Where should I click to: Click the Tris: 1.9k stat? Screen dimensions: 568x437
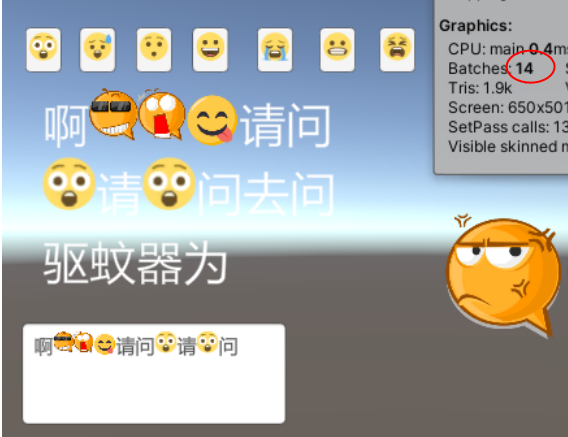(480, 88)
